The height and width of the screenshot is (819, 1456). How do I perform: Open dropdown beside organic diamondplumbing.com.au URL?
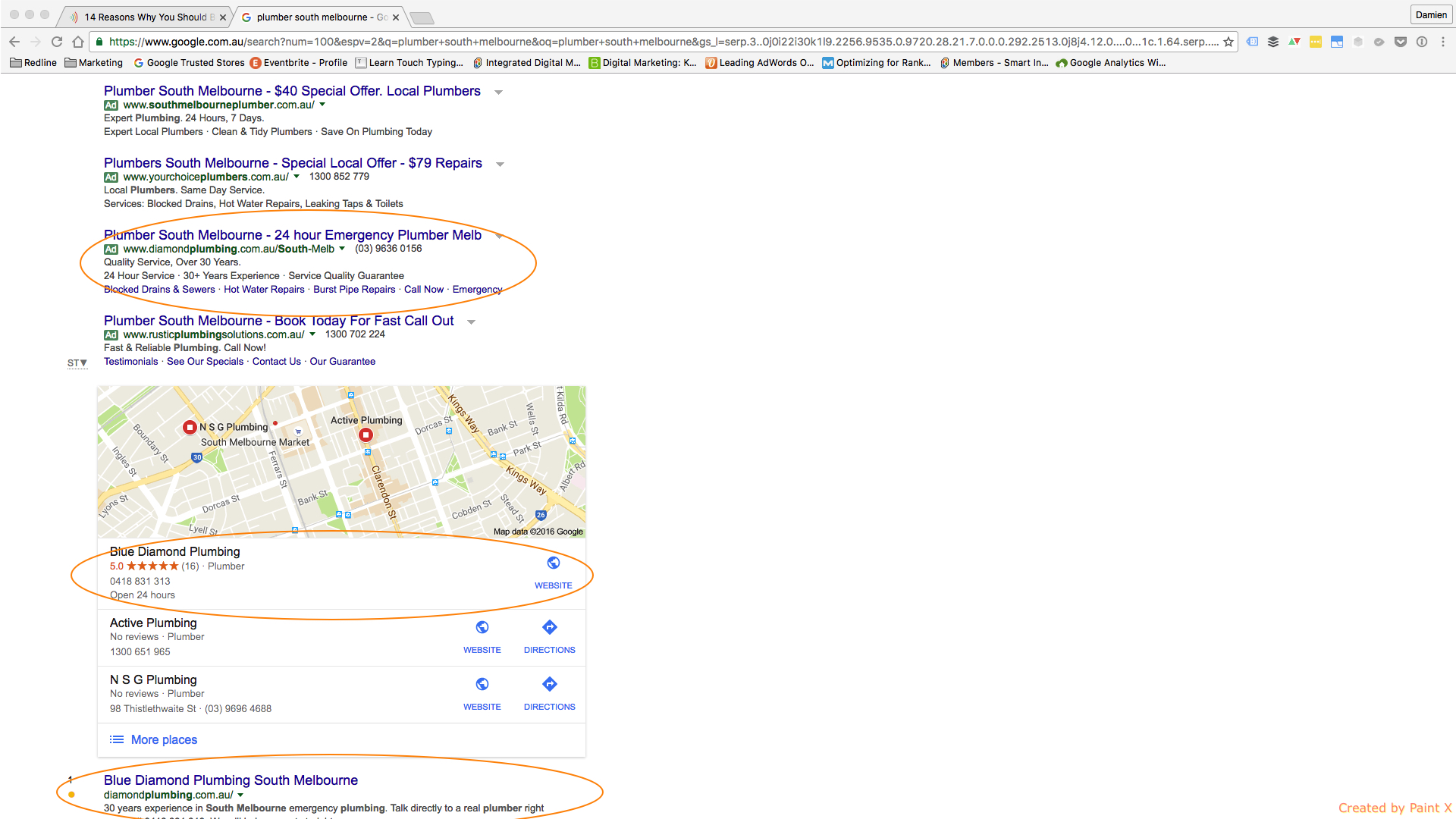click(240, 795)
